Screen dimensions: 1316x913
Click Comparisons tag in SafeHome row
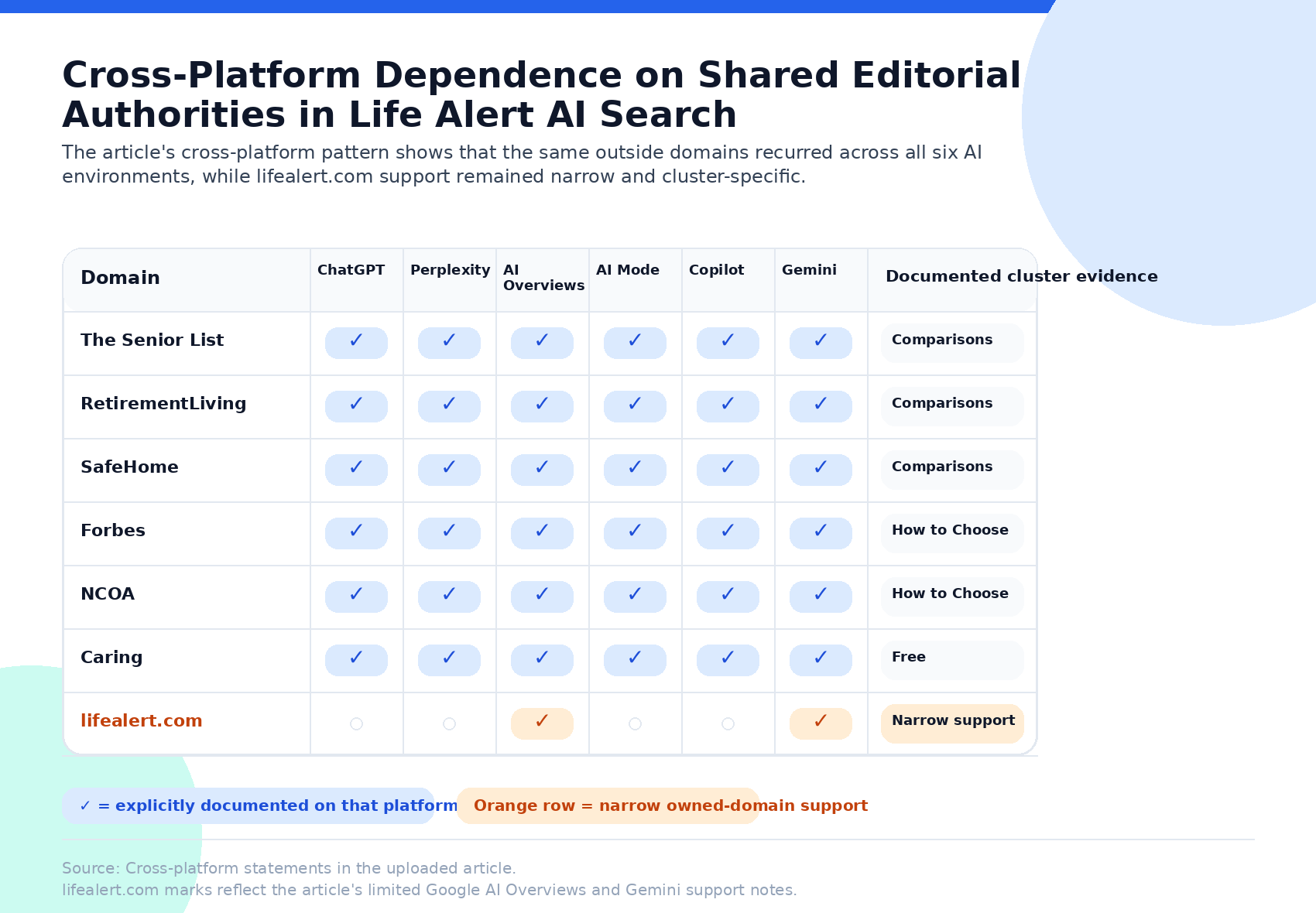tap(952, 470)
